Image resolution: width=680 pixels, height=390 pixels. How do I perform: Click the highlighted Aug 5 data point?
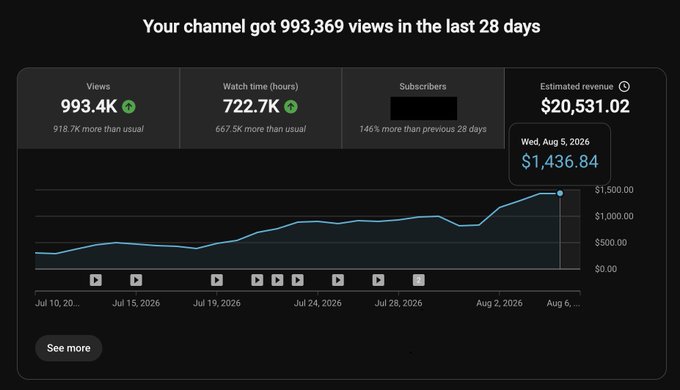point(560,193)
